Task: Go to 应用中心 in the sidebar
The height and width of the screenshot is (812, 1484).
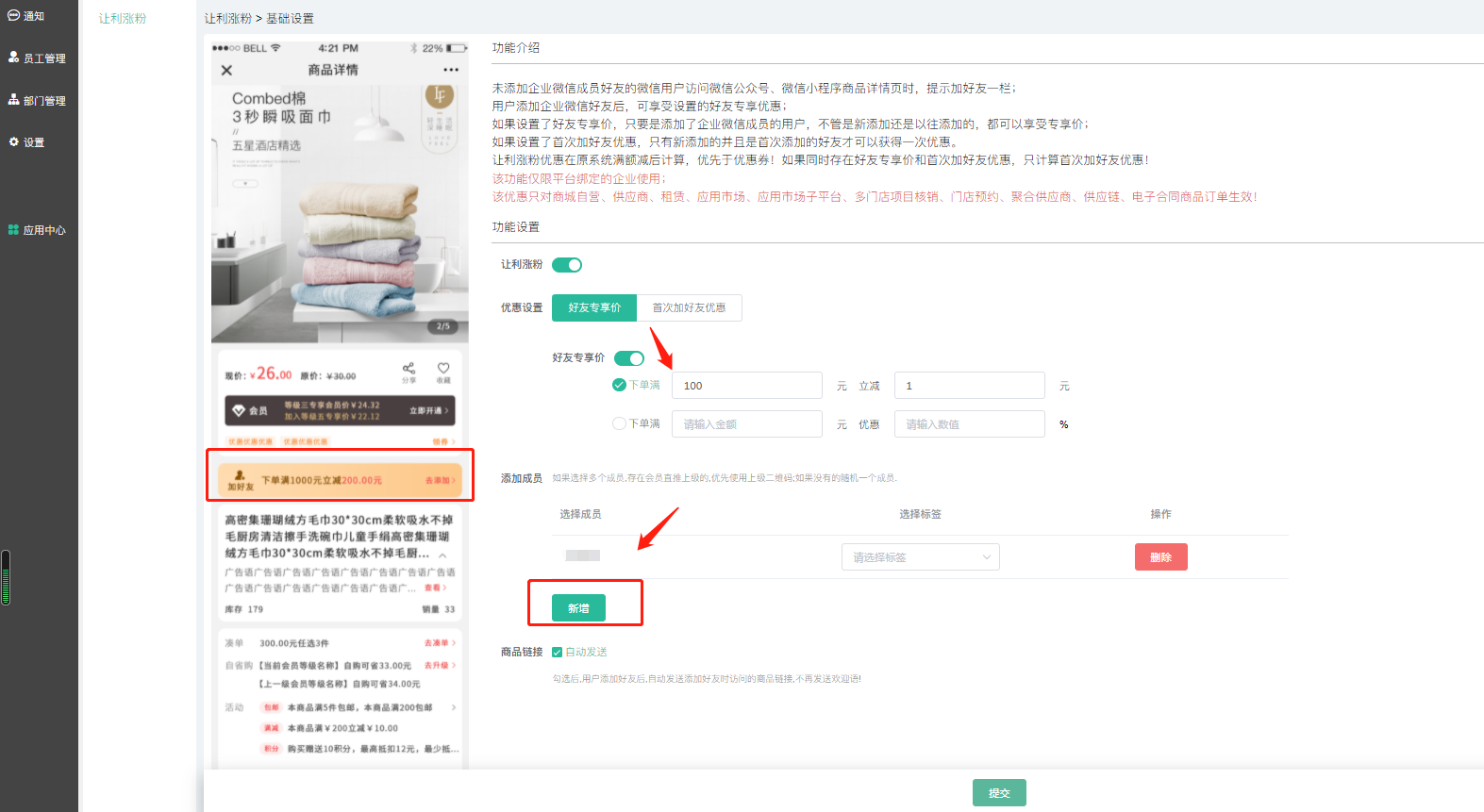Action: 37,230
